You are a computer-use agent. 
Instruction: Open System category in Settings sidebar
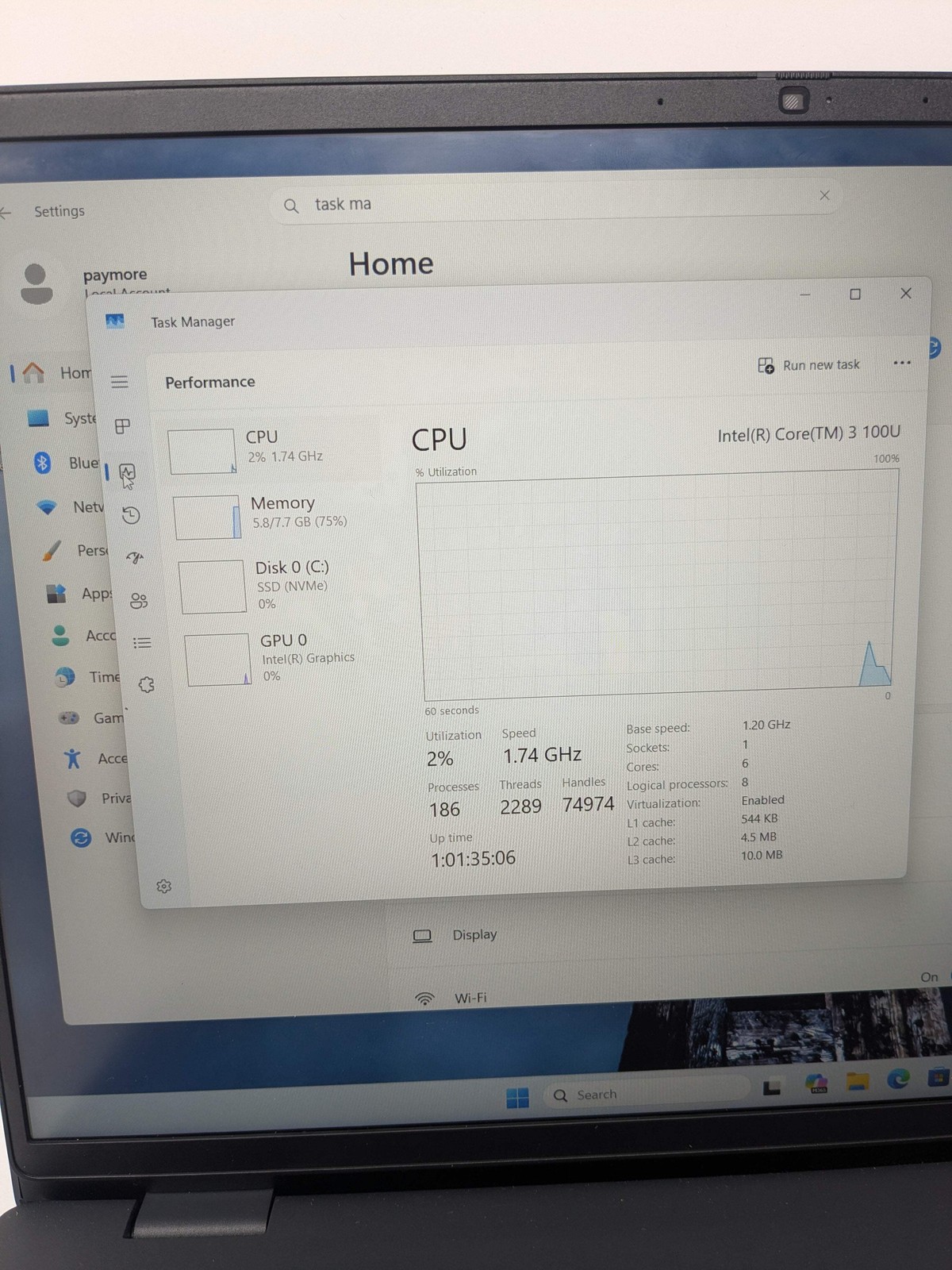coord(60,418)
